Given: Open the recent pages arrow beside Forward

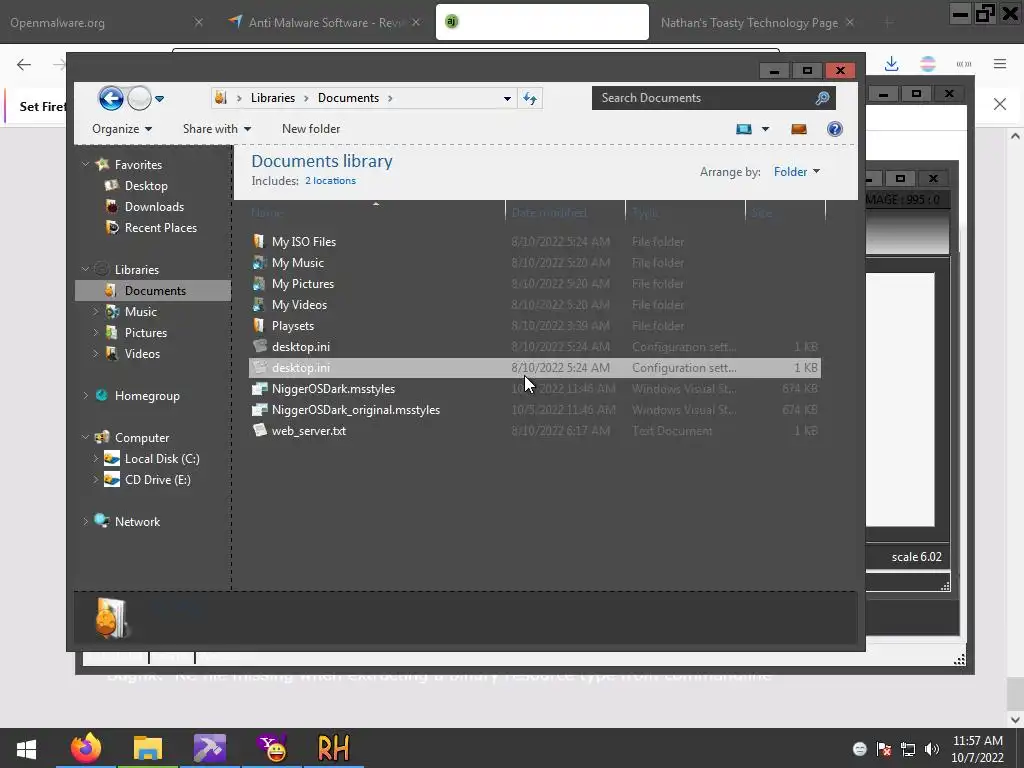Looking at the screenshot, I should tap(159, 99).
